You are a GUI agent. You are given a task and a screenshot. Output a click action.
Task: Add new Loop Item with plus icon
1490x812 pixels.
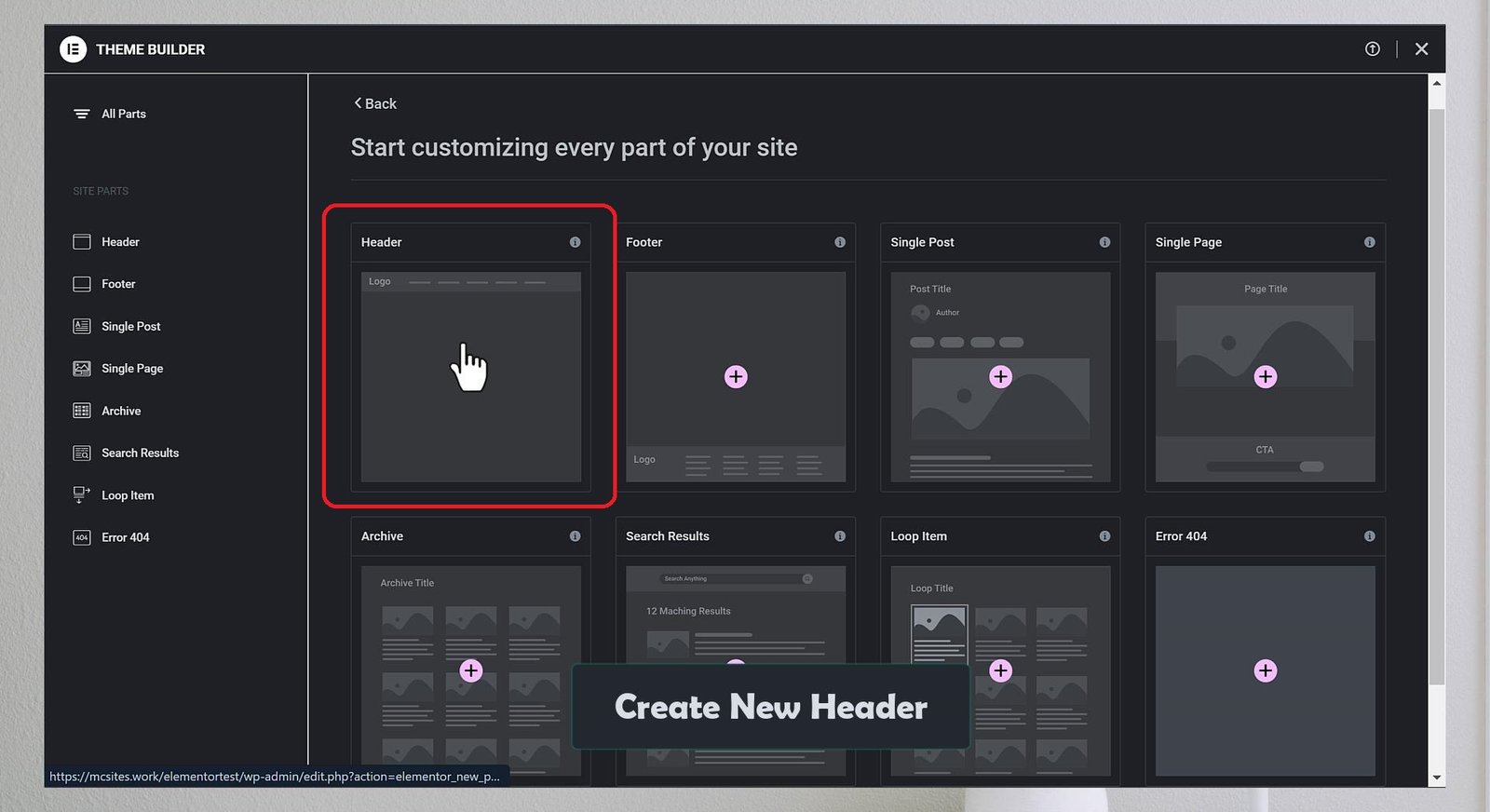pyautogui.click(x=1000, y=670)
